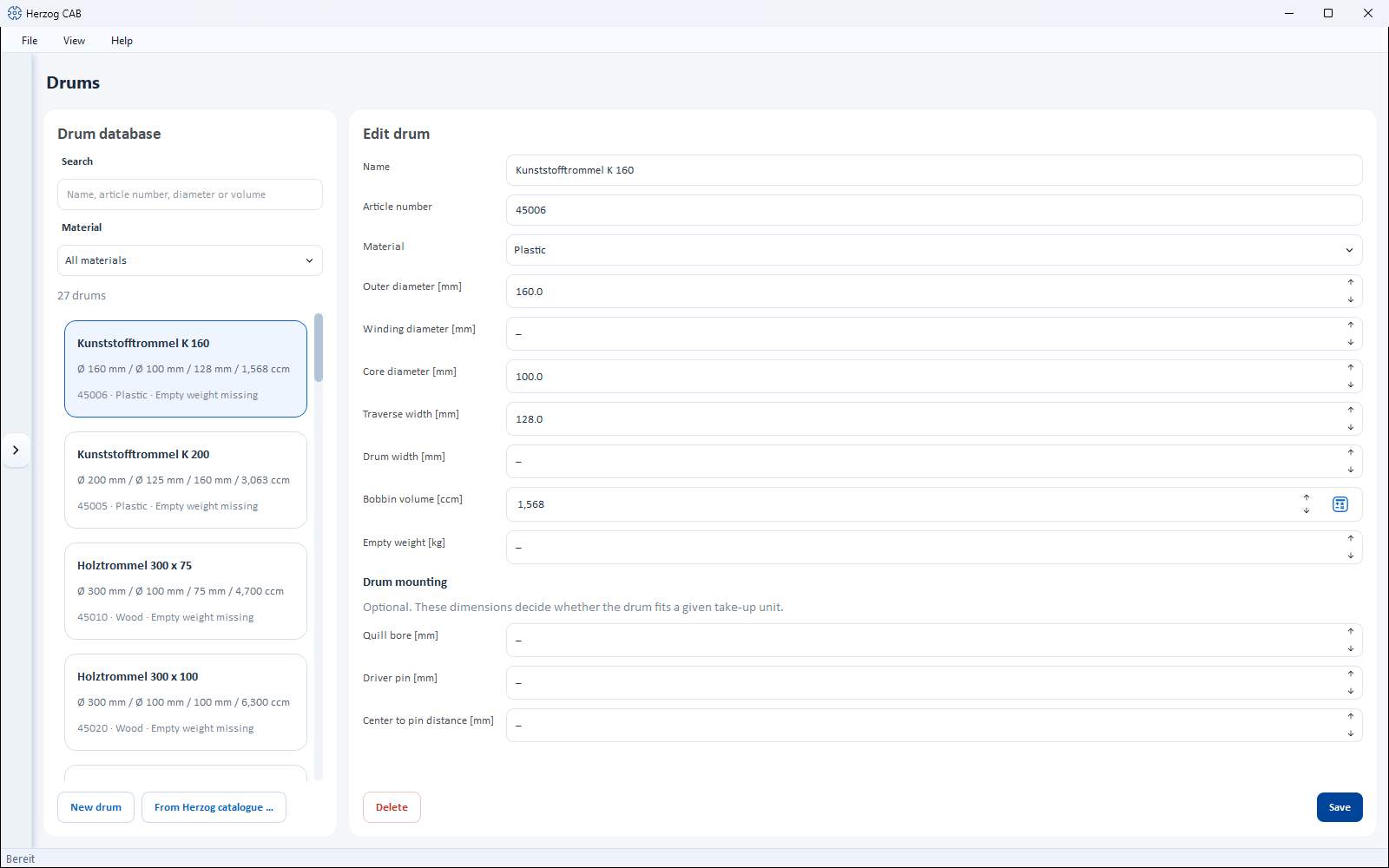The height and width of the screenshot is (868, 1389).
Task: Increase Traverse width with up arrow
Action: [x=1351, y=411]
